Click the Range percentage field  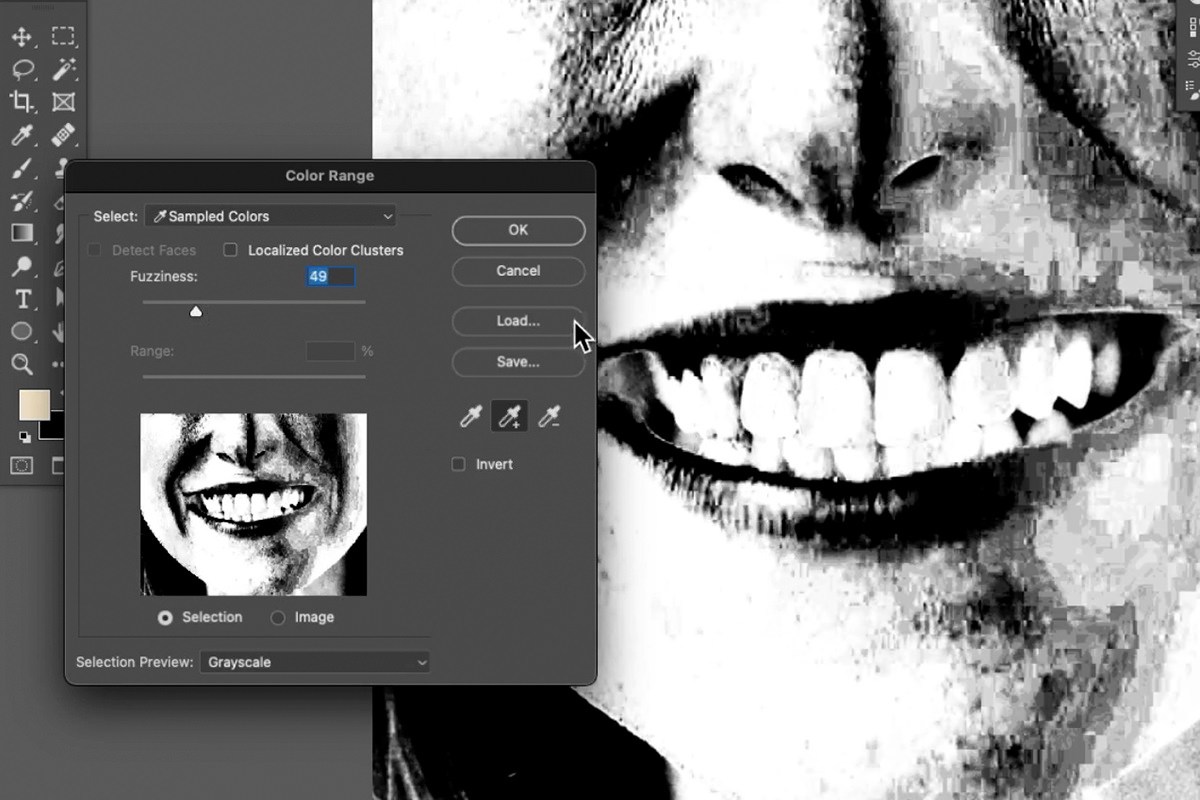pyautogui.click(x=330, y=352)
